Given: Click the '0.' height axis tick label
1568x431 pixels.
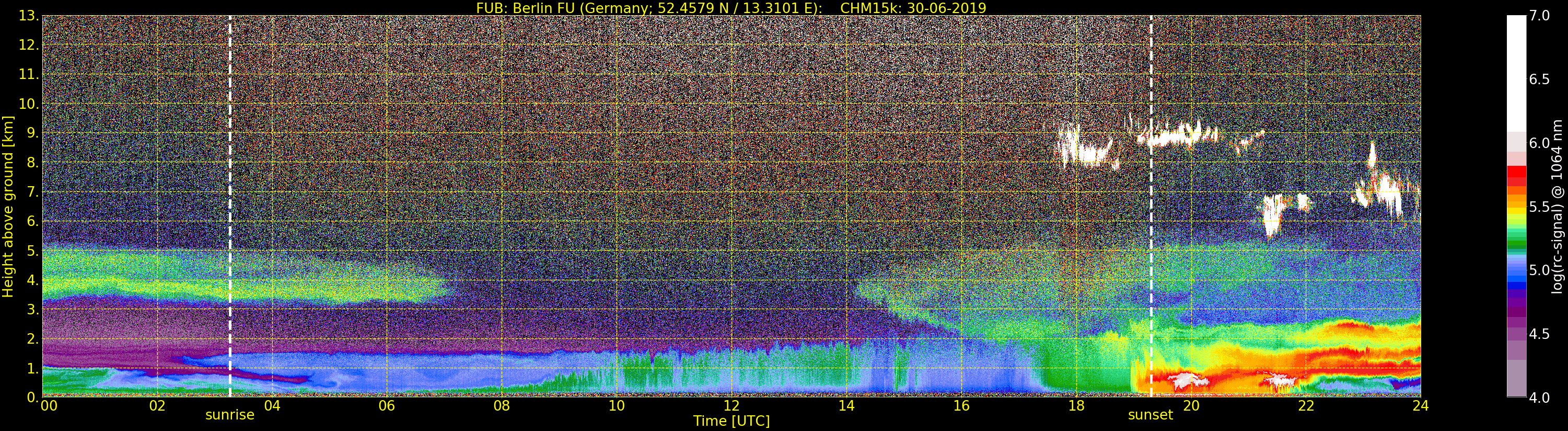Looking at the screenshot, I should point(32,397).
